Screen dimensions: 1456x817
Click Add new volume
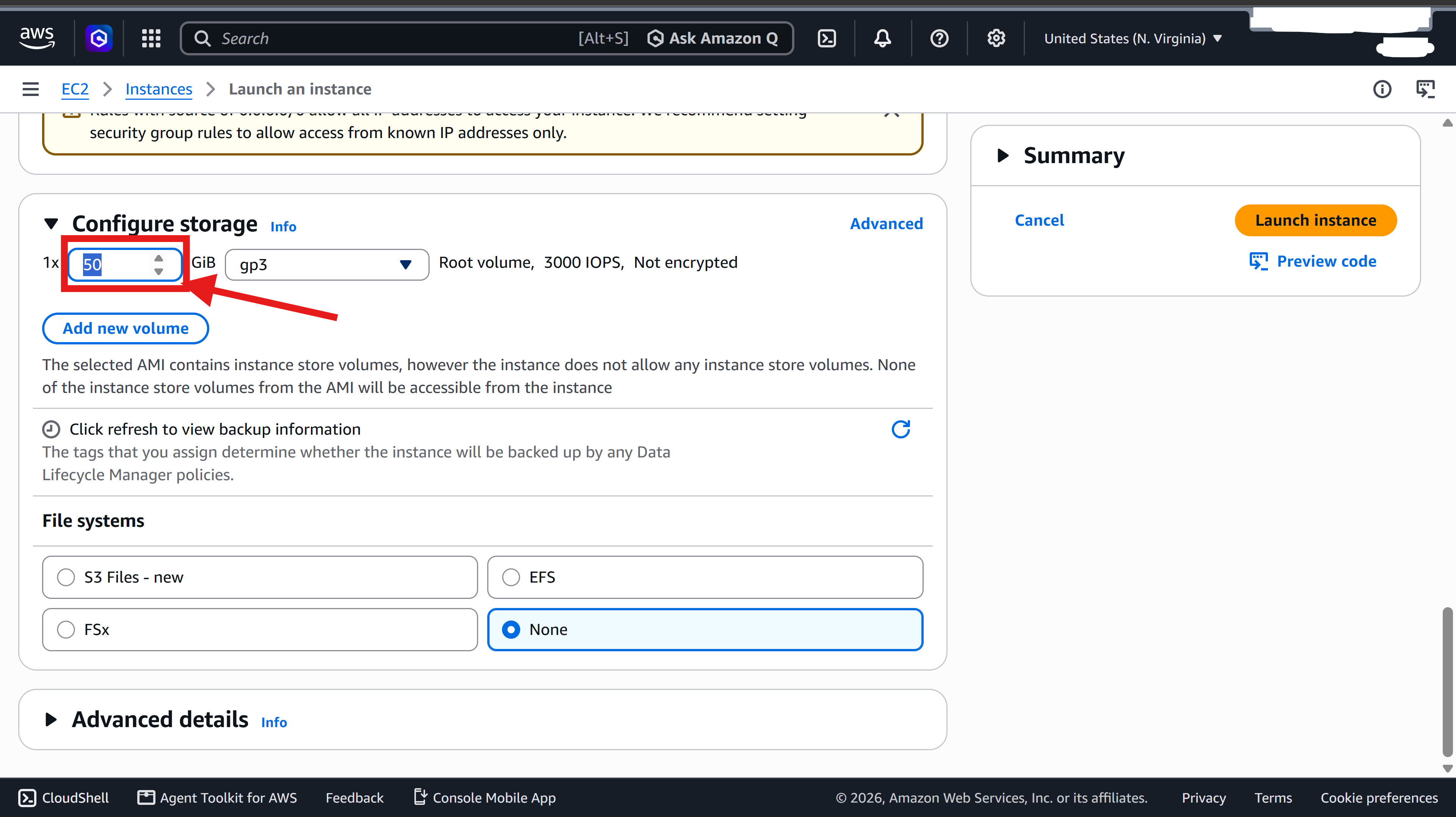tap(126, 328)
